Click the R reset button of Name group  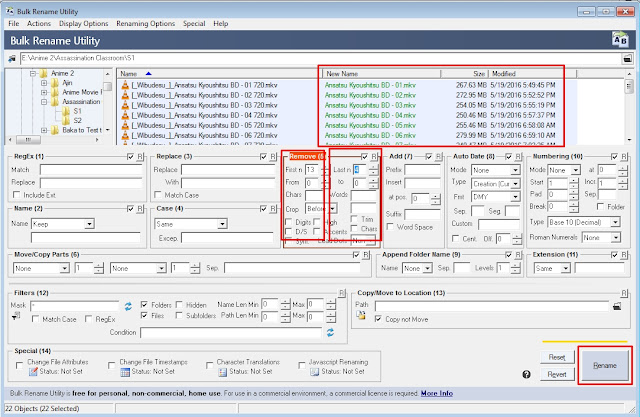point(140,209)
